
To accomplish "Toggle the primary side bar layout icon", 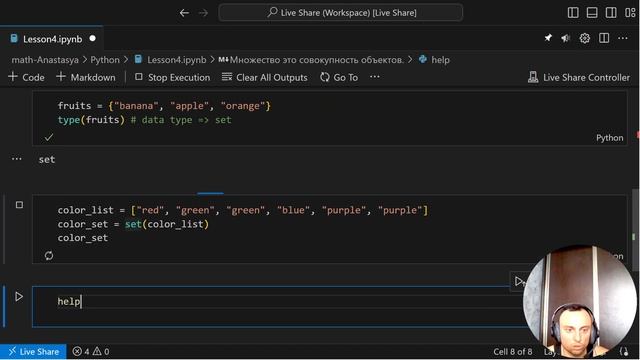I will (573, 13).
